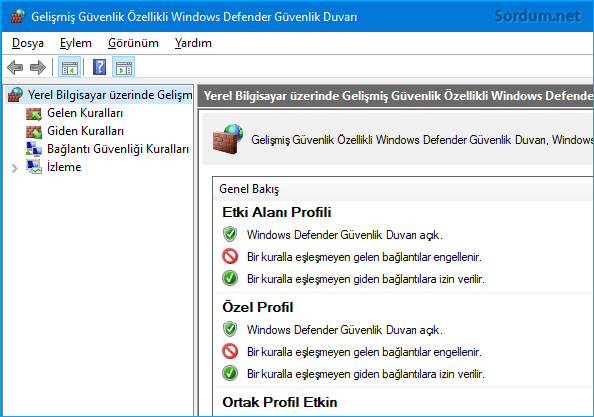Click 'Windows Defender Güvenlik Duvarı açık' under Etki Alanı
Screen dimensions: 594x417
(344, 235)
